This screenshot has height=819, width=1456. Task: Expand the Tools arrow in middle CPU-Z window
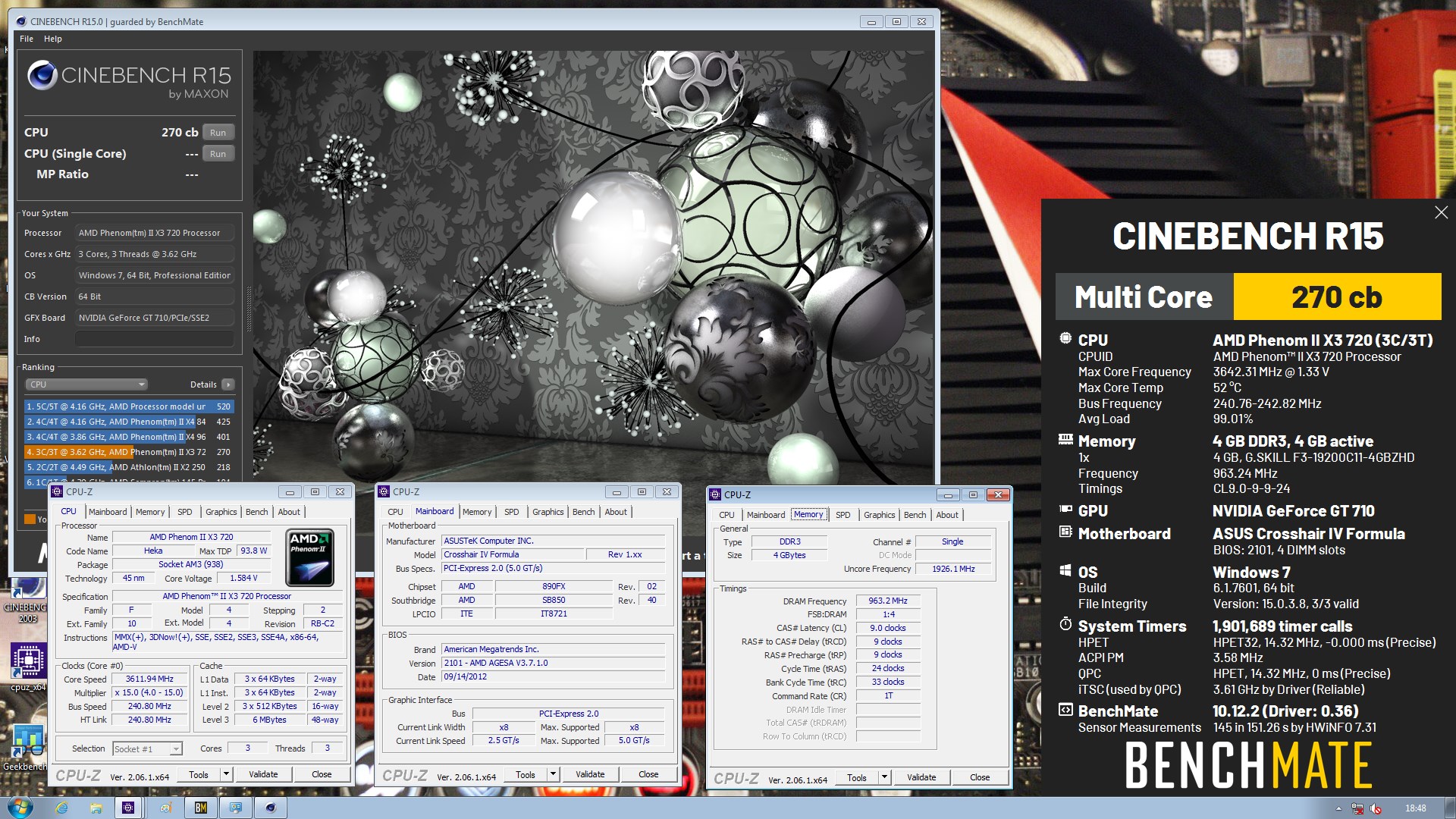pos(553,774)
